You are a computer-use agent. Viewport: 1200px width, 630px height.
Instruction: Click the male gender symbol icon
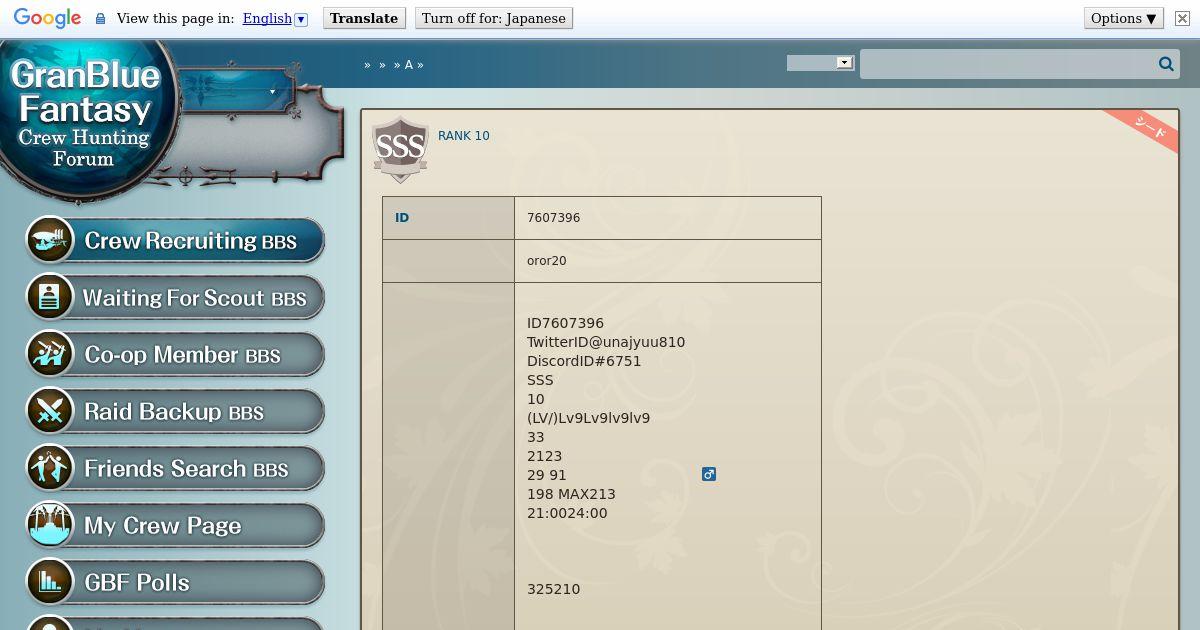(709, 474)
